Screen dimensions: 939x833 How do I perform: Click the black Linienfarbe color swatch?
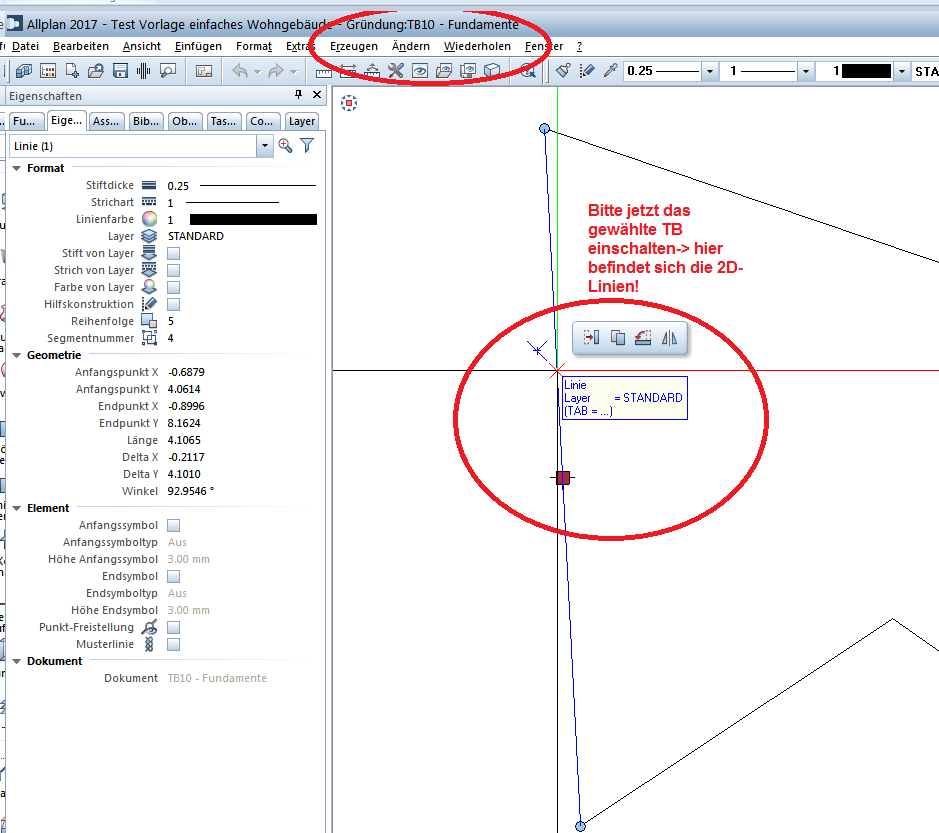tap(252, 220)
